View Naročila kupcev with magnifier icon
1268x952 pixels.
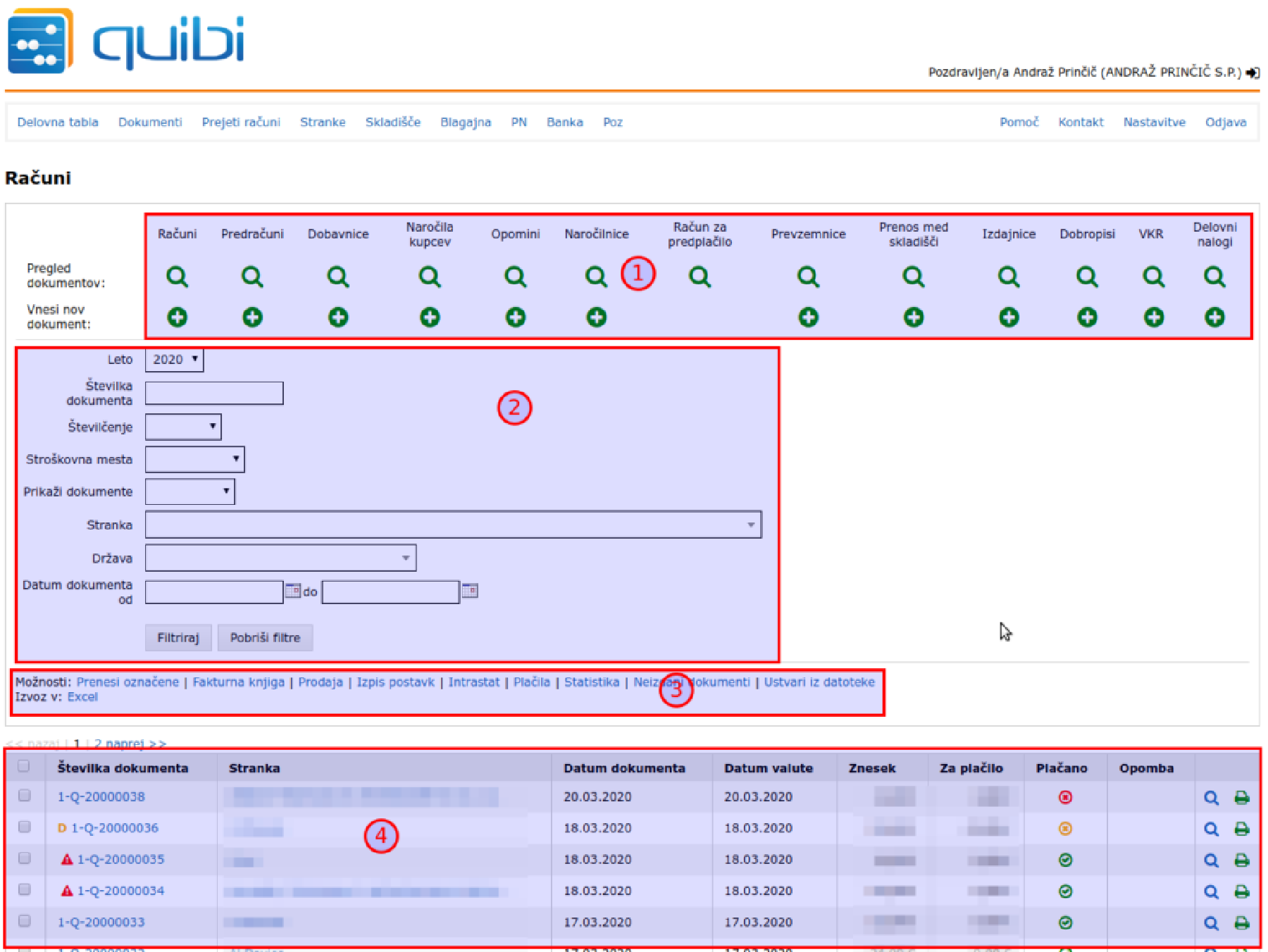[430, 277]
